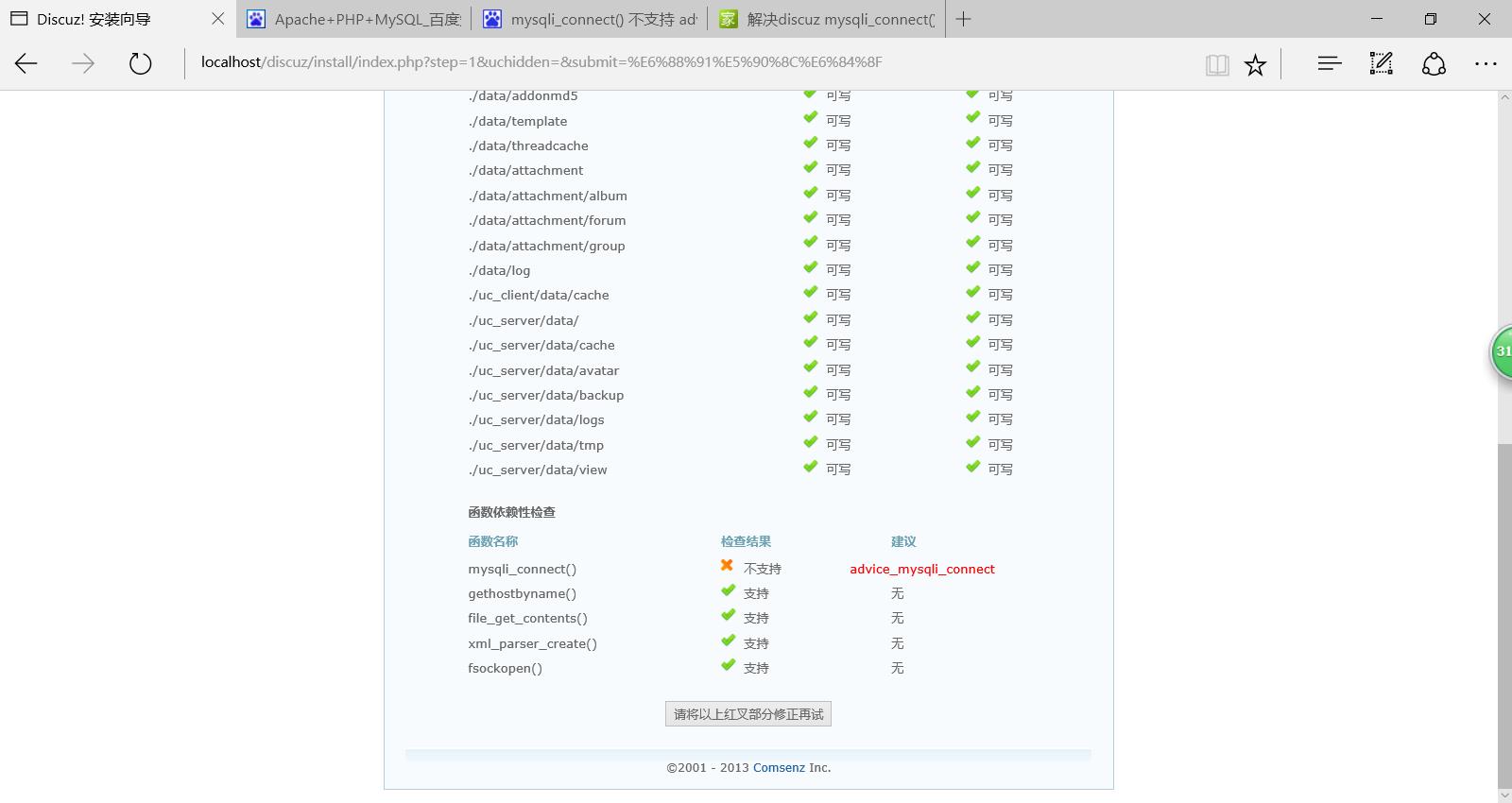Add page to favorites star
This screenshot has height=803, width=1512.
click(1255, 64)
